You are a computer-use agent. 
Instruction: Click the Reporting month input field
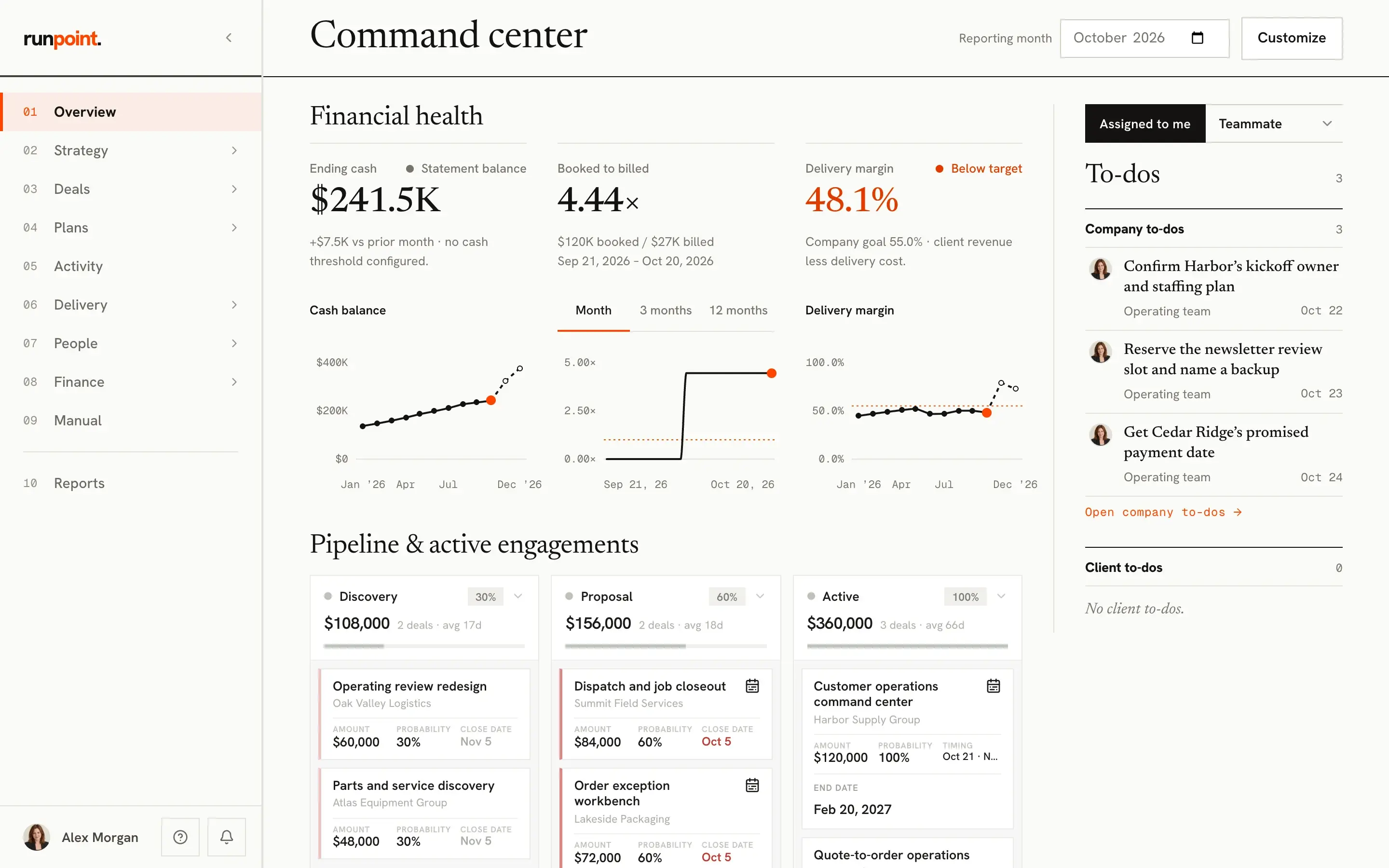pos(1144,38)
